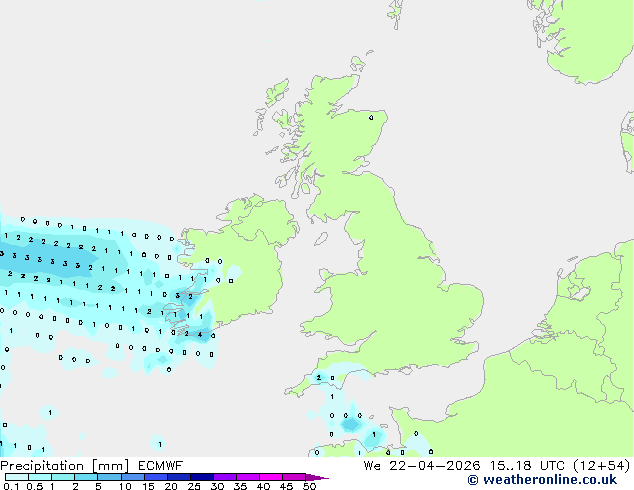Screen dimensions: 634x490
Task: Click the 40–45 mm magenta legend swatch
Action: [271, 477]
